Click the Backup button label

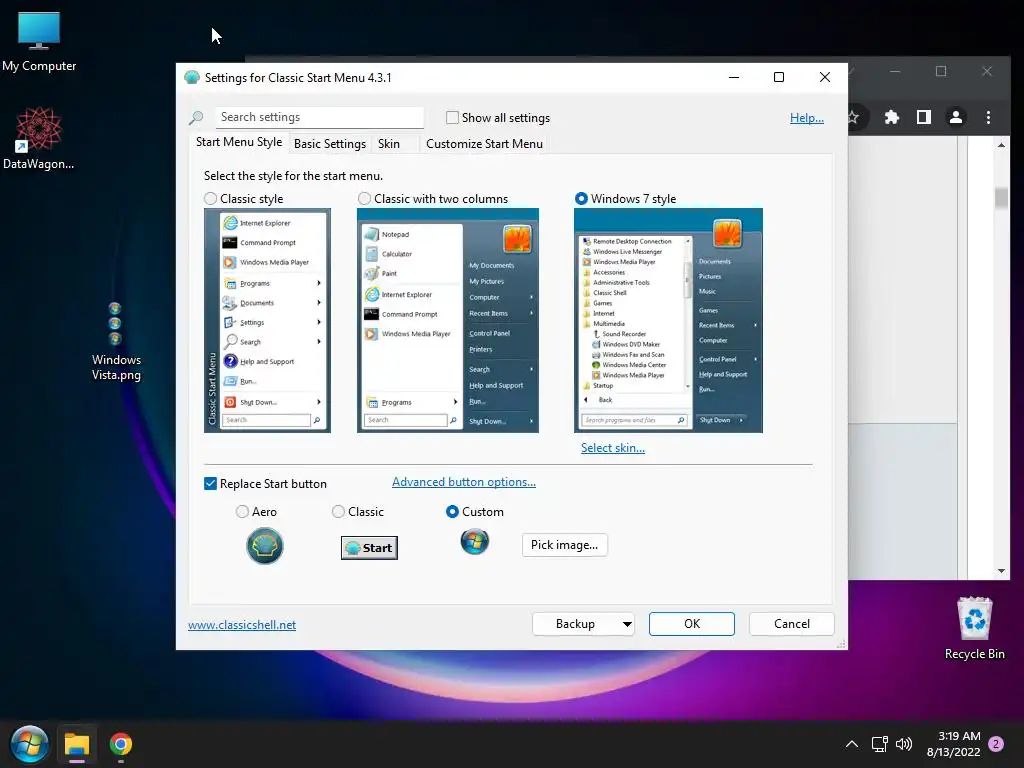pos(575,624)
